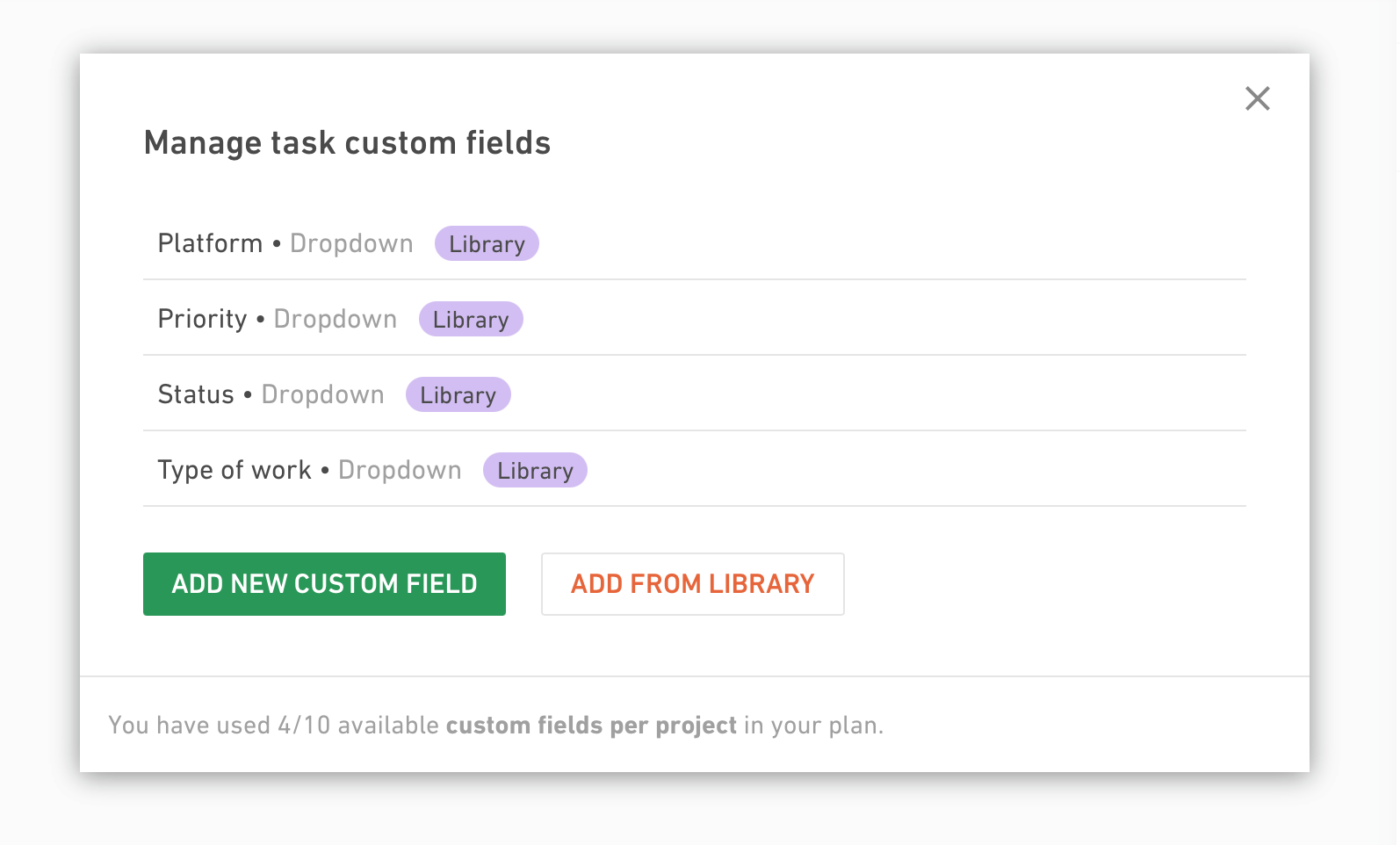Click bold custom fields per project text
This screenshot has width=1400, height=845.
[x=591, y=726]
